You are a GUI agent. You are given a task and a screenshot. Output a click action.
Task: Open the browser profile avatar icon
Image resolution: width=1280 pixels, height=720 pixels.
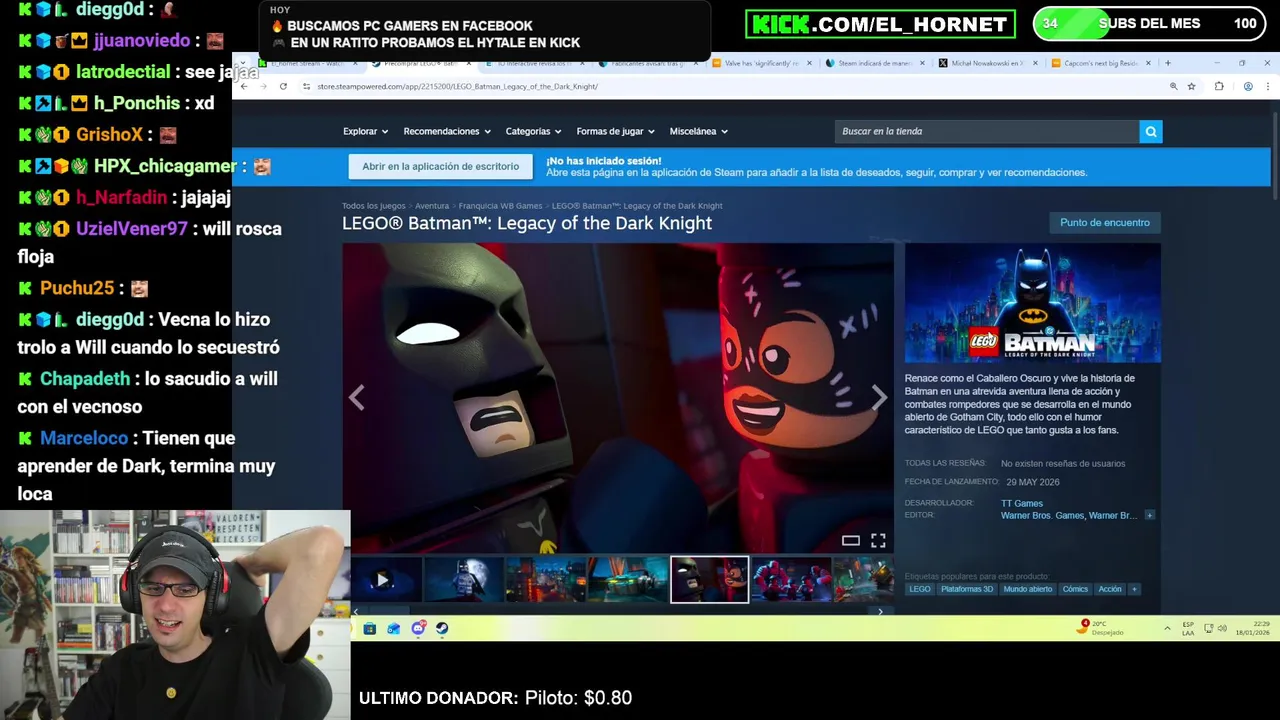click(1248, 86)
